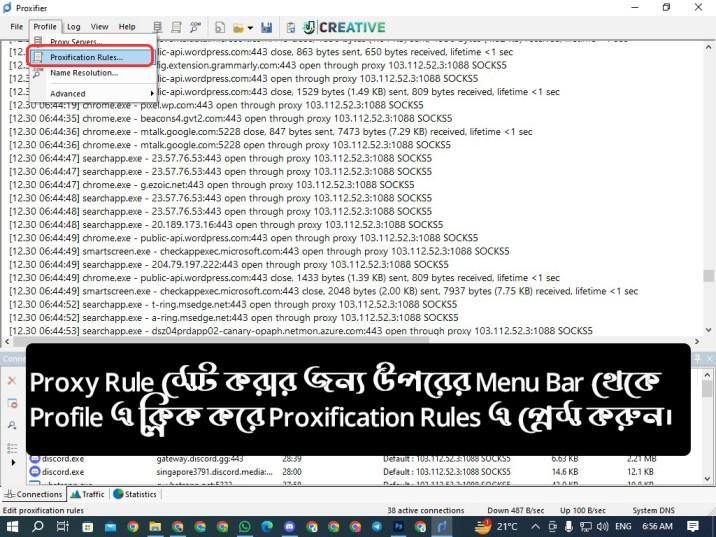Open the Log menu
The image size is (716, 537).
[x=74, y=26]
